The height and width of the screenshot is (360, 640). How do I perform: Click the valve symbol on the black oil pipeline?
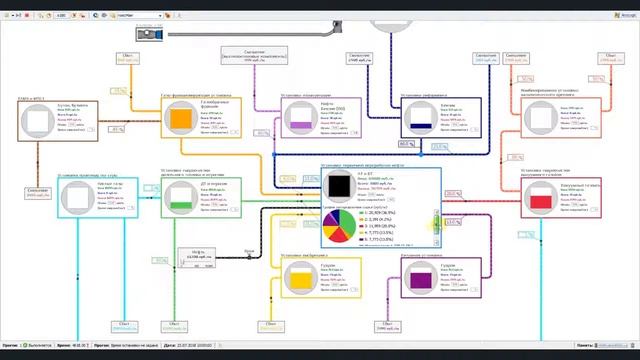click(x=249, y=256)
